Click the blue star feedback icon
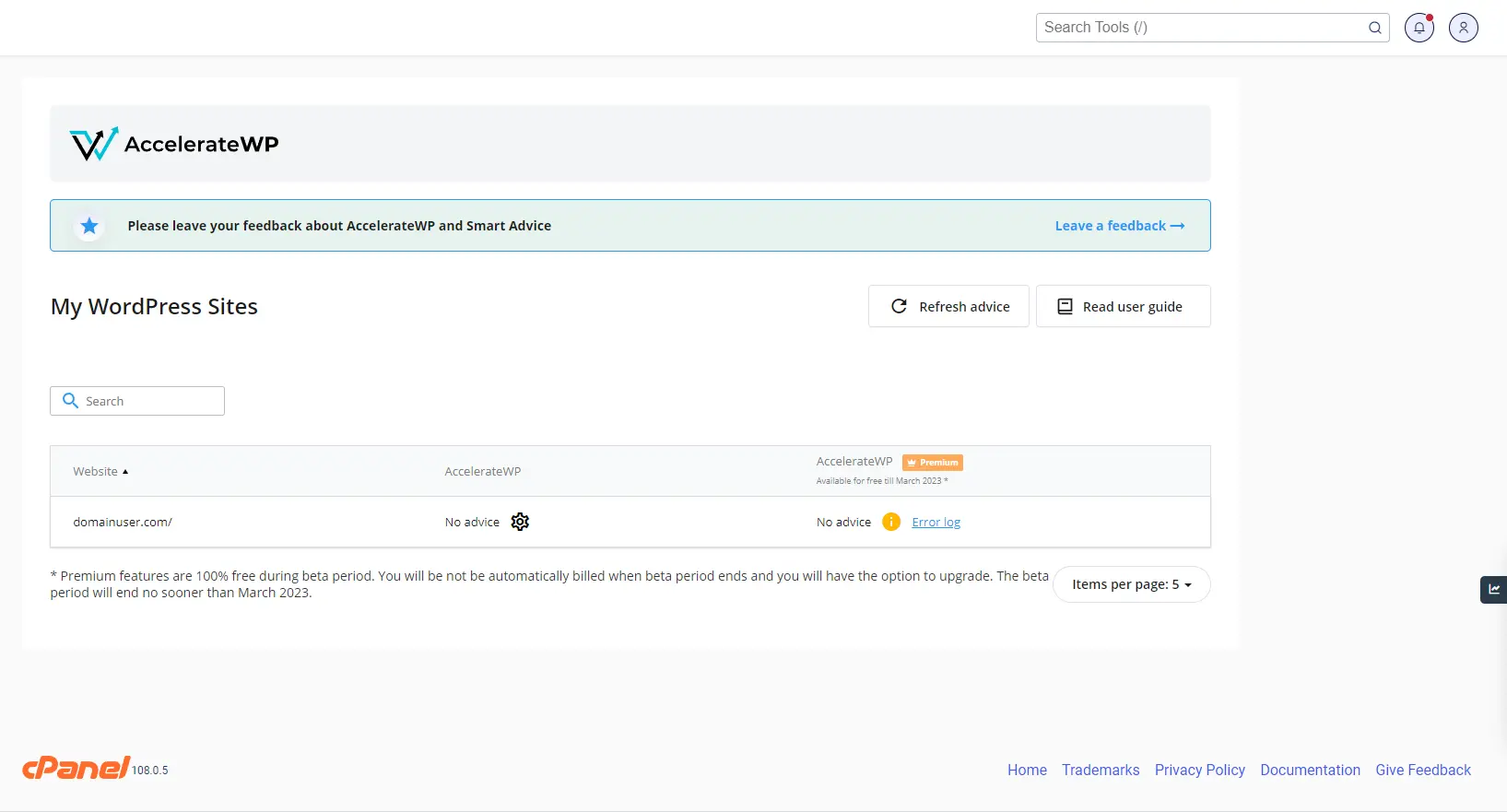Screen dimensions: 1507x812 click(89, 226)
